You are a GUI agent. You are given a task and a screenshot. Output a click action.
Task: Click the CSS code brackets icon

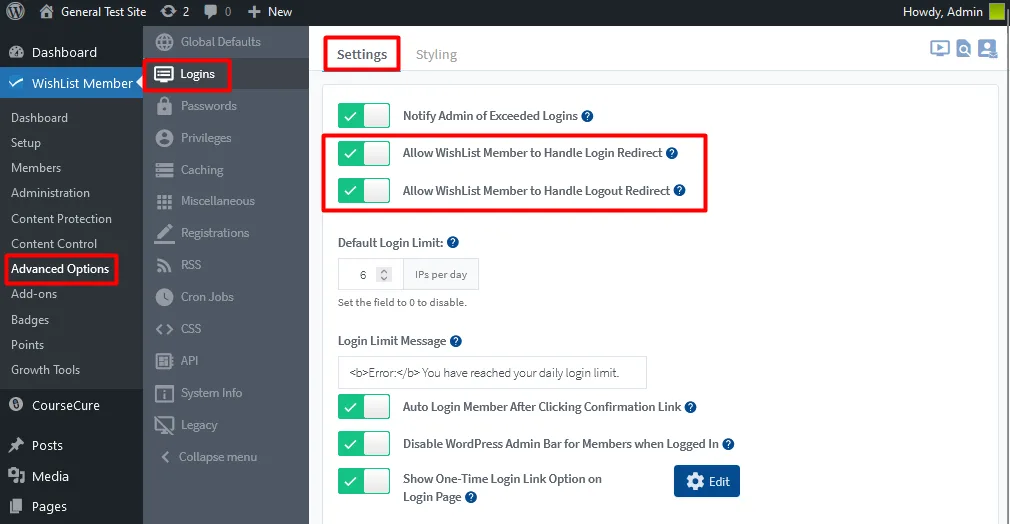coord(164,329)
